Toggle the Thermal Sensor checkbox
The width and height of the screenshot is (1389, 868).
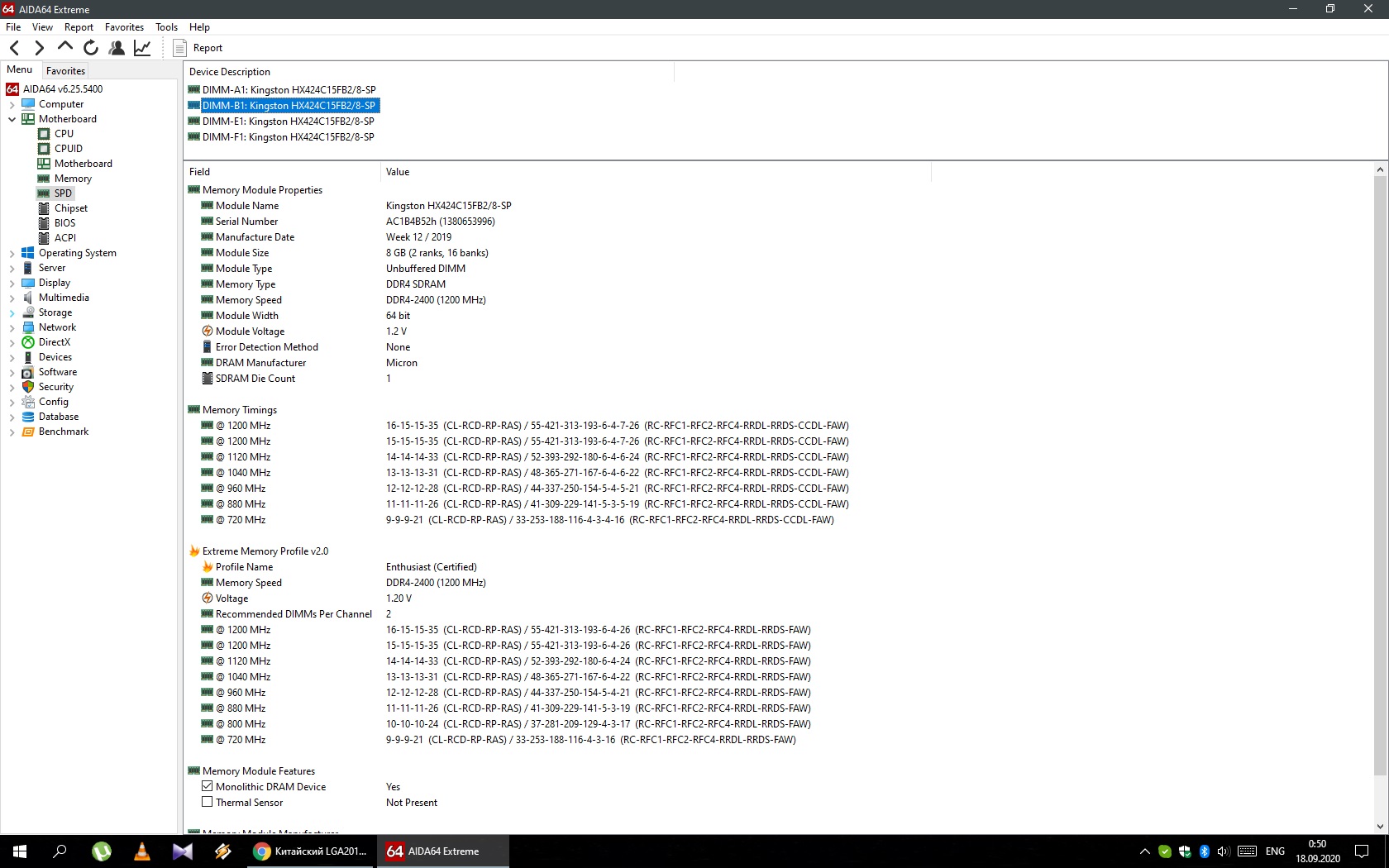[208, 803]
